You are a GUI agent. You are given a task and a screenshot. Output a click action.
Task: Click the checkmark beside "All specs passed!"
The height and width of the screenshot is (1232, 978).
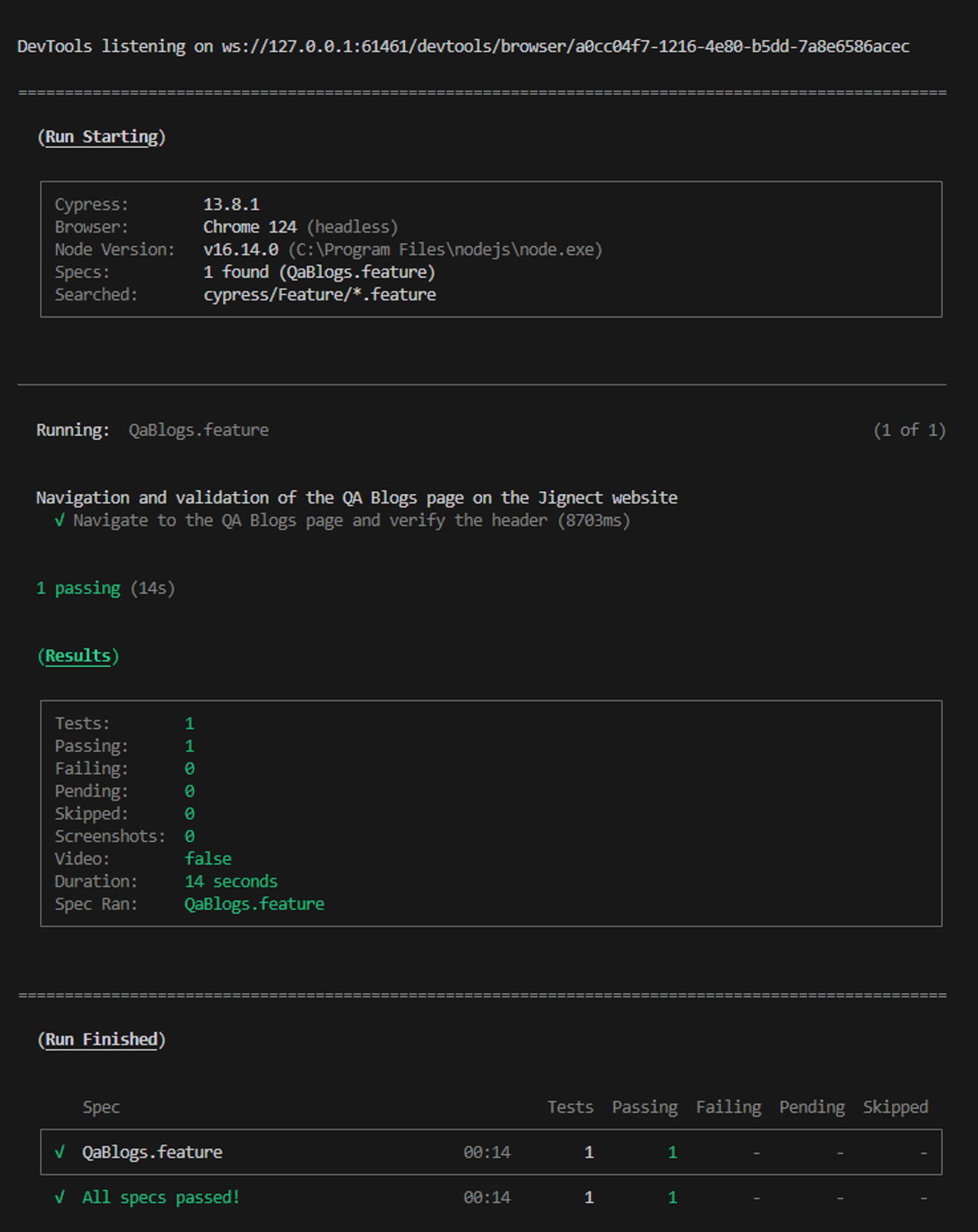coord(60,1197)
